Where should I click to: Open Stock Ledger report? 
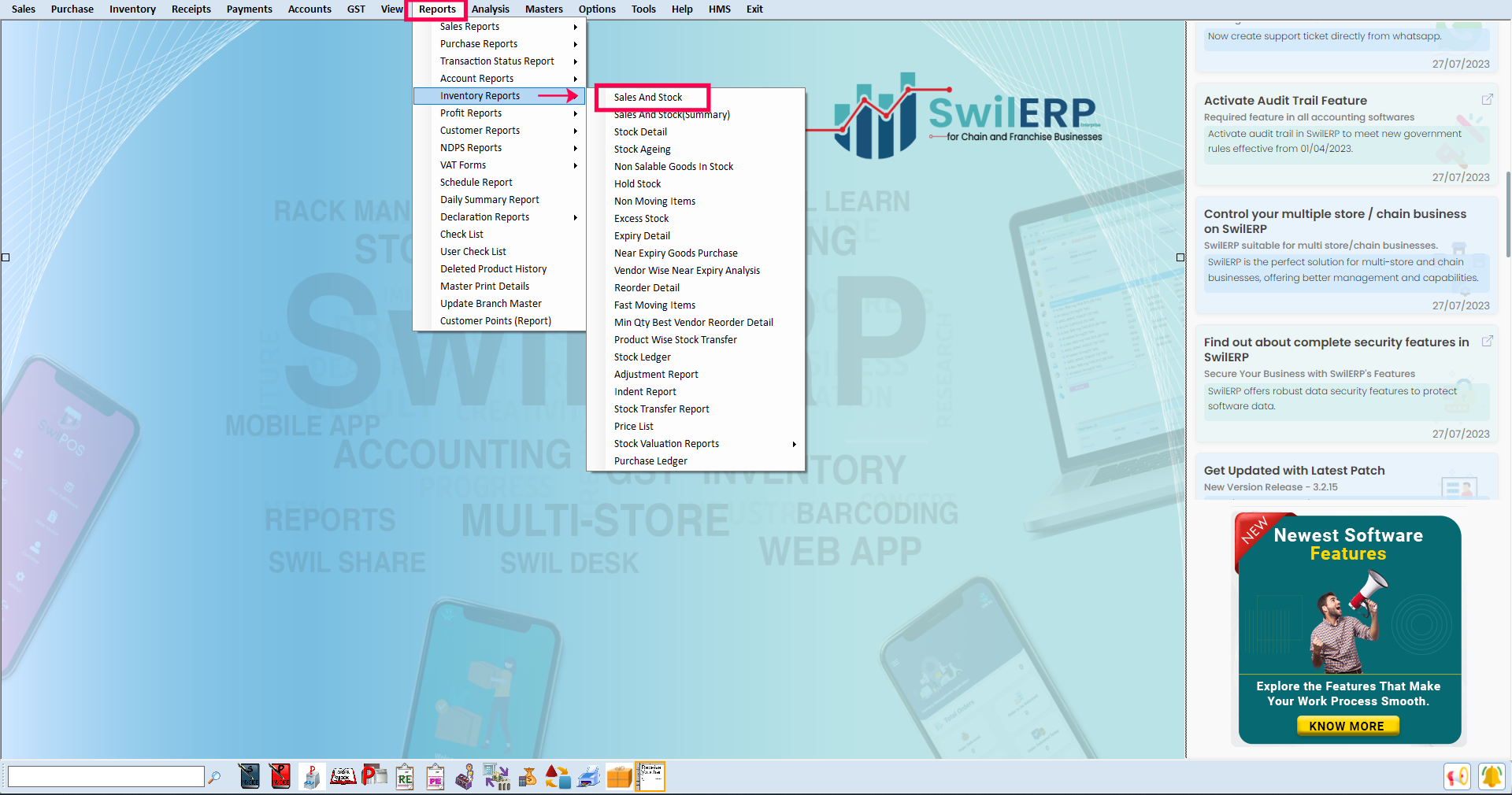click(x=643, y=357)
